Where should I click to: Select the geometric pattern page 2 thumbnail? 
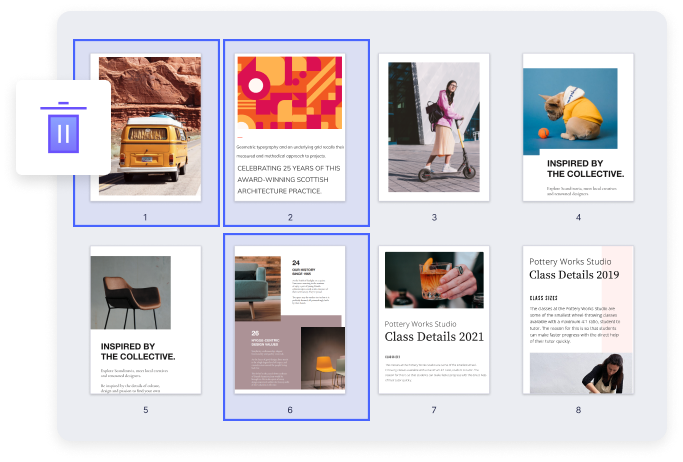[289, 127]
